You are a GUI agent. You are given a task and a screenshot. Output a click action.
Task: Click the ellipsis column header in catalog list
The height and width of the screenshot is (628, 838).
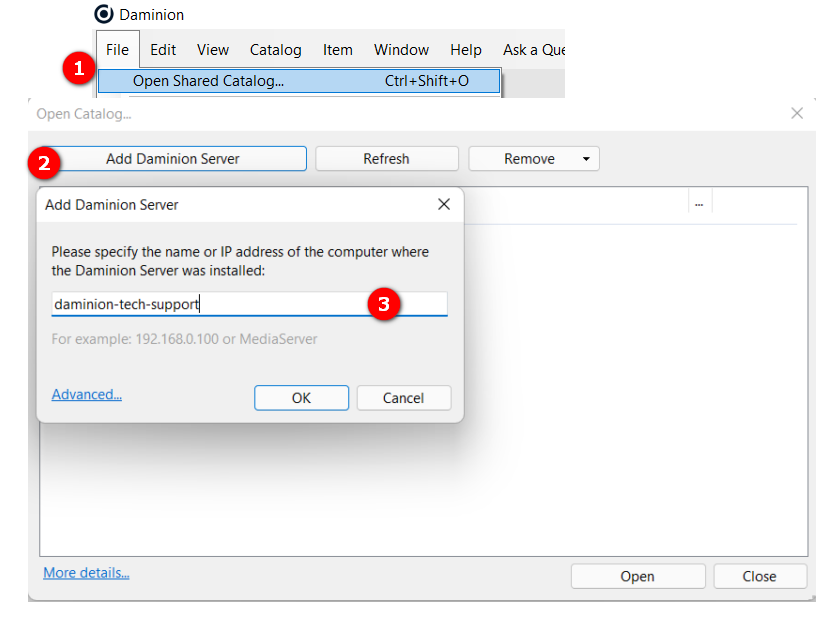tap(699, 204)
